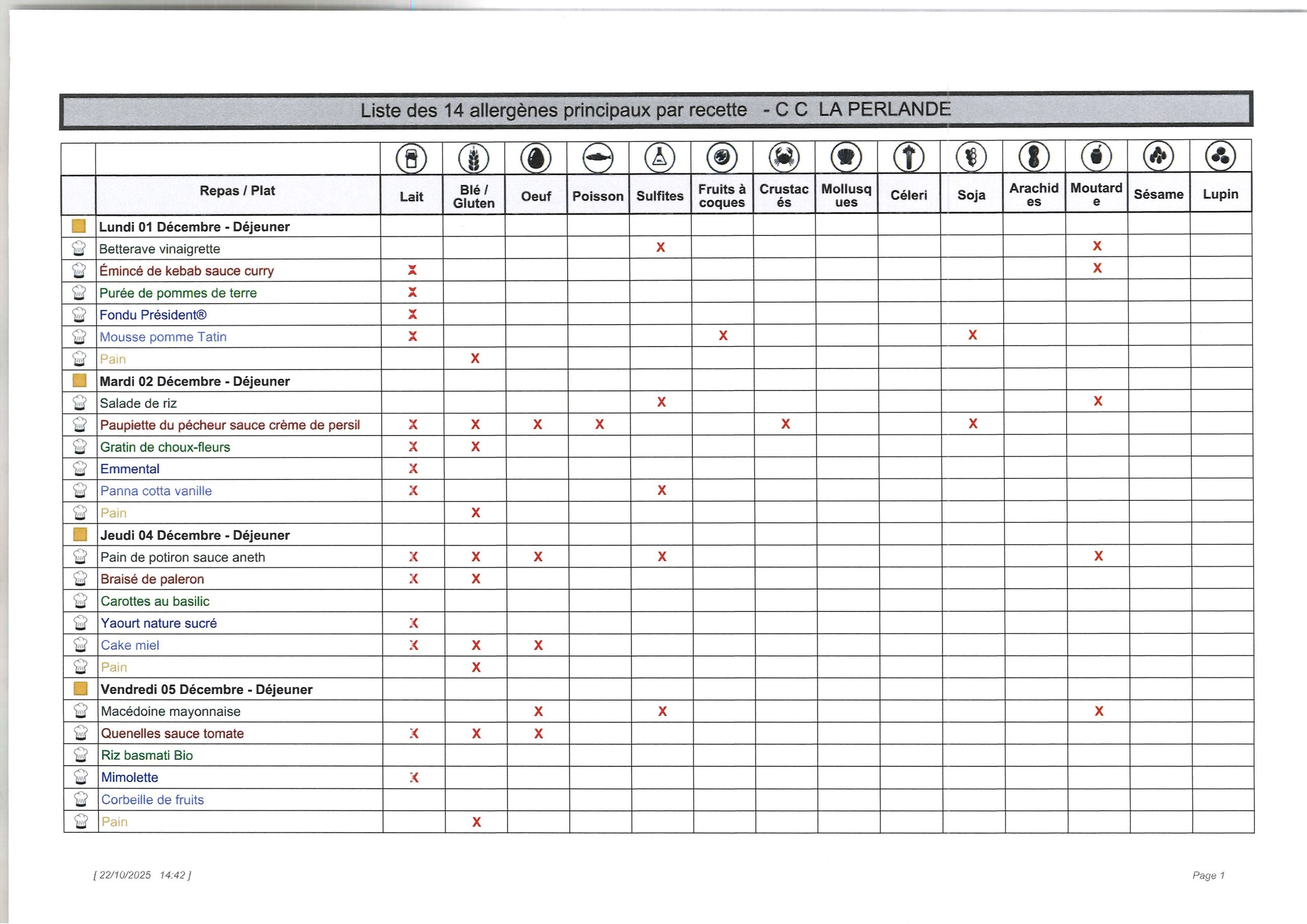Click the Sulfites column header
This screenshot has height=924, width=1307.
click(x=660, y=196)
